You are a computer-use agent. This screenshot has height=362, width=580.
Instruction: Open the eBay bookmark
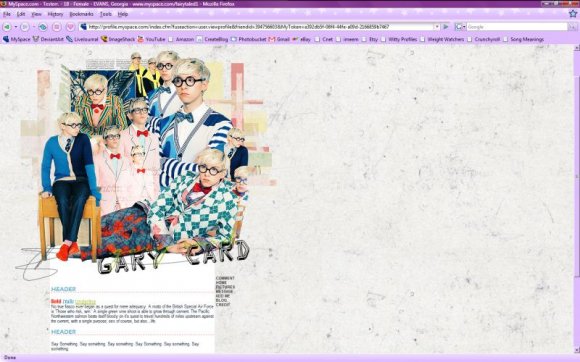pyautogui.click(x=301, y=39)
